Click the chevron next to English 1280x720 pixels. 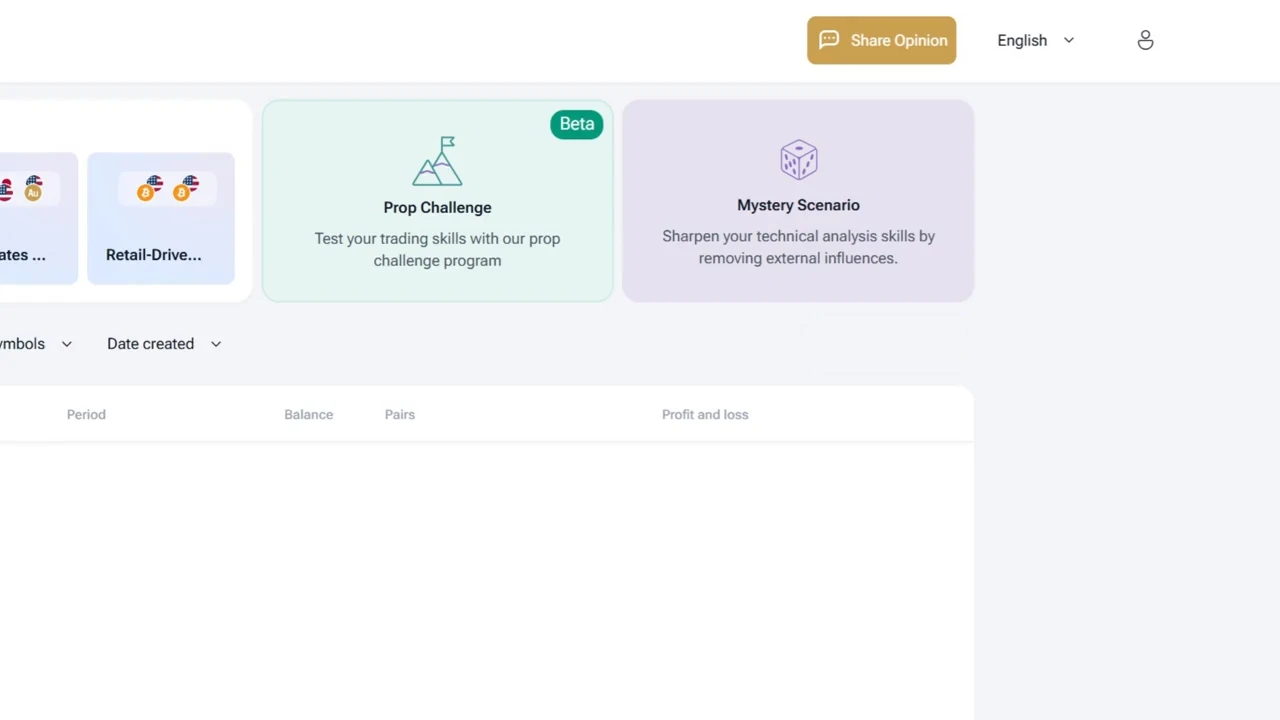pos(1068,40)
